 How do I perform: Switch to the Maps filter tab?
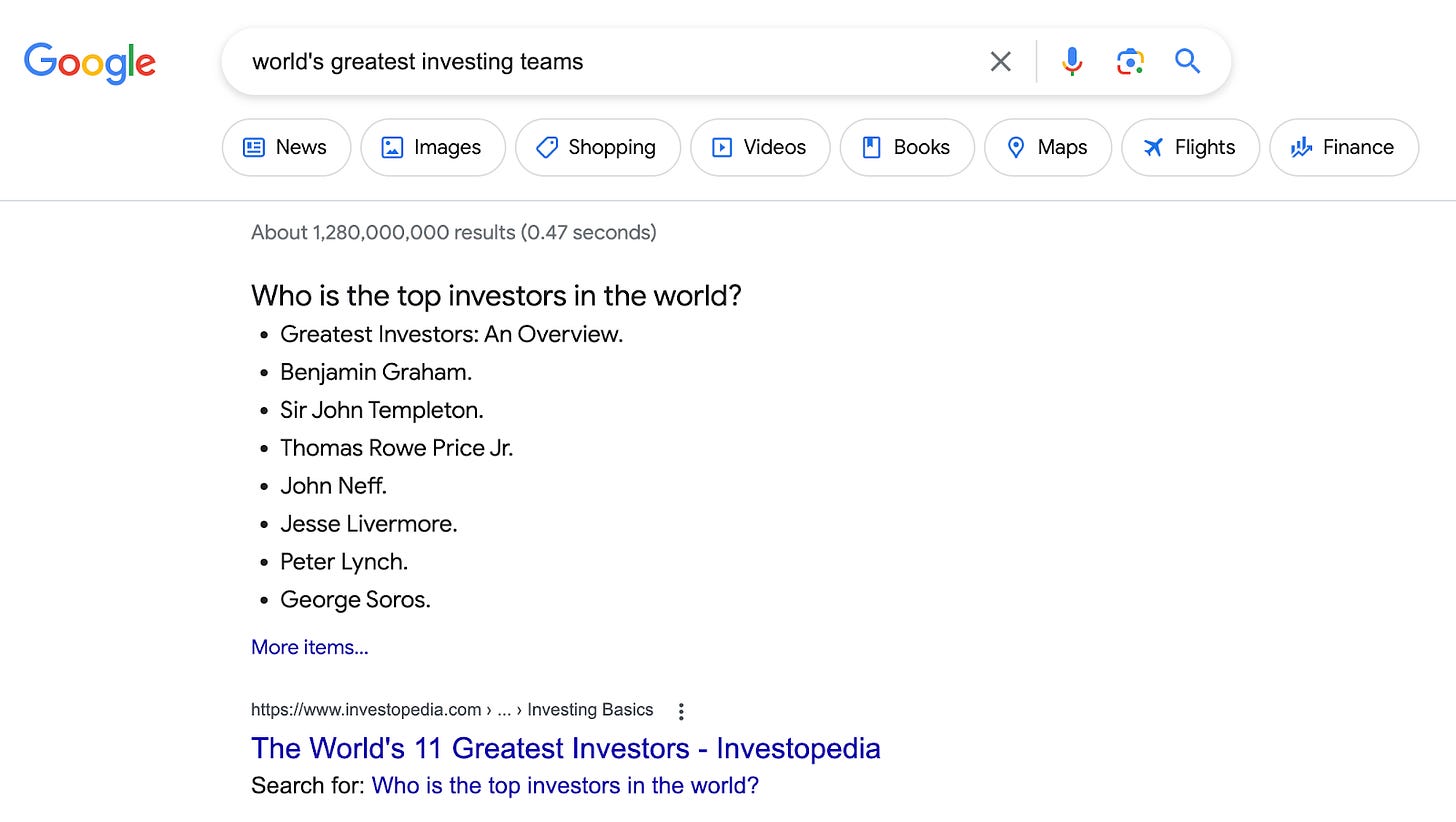1048,147
